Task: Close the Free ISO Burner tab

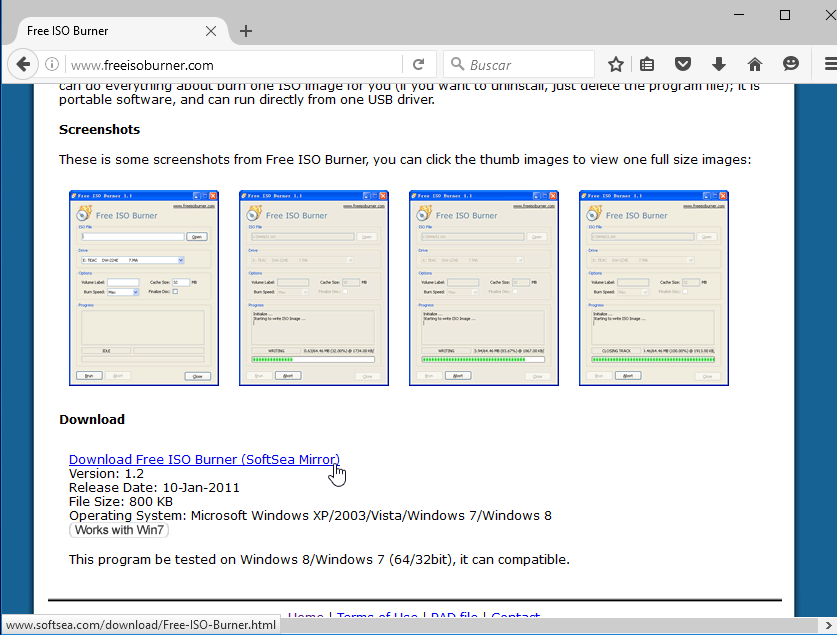Action: (211, 31)
